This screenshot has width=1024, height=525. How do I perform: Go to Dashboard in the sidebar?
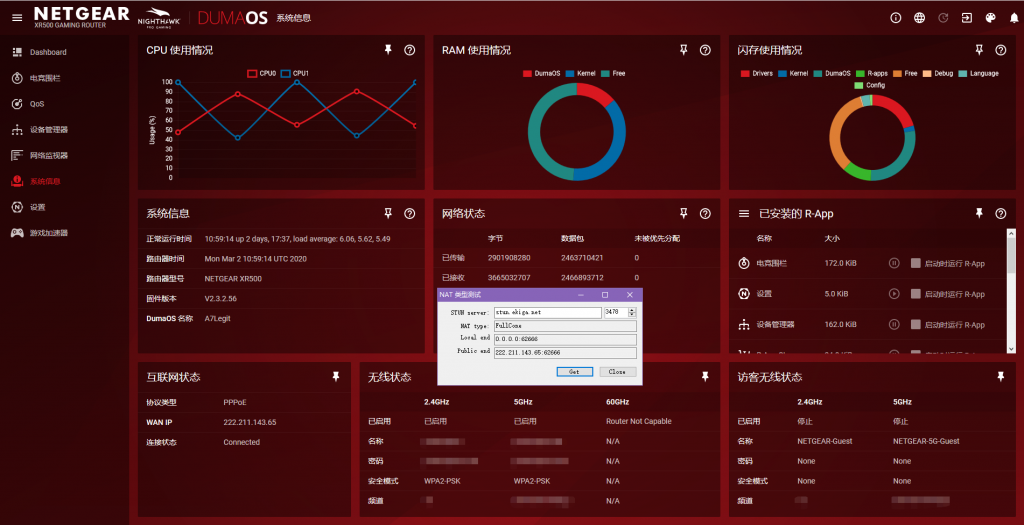click(63, 52)
